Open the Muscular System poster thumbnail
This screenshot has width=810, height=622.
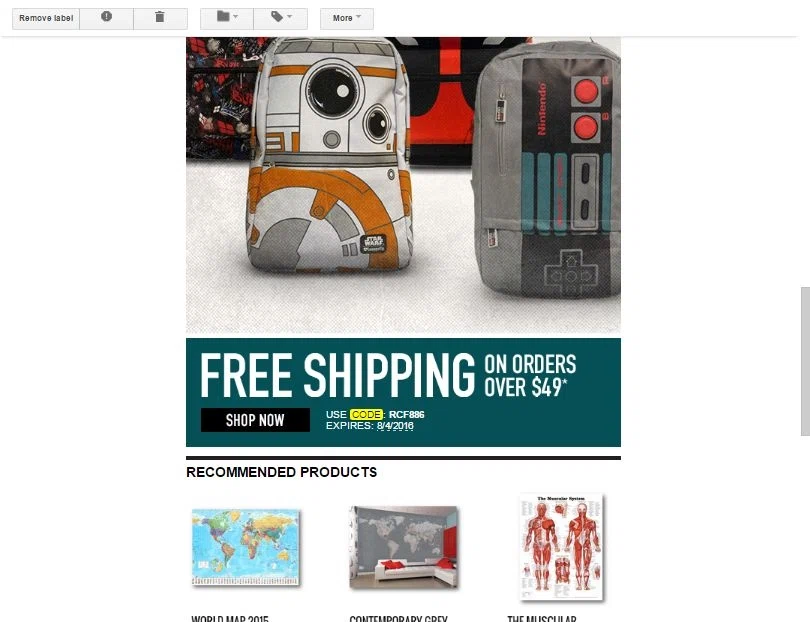561,547
